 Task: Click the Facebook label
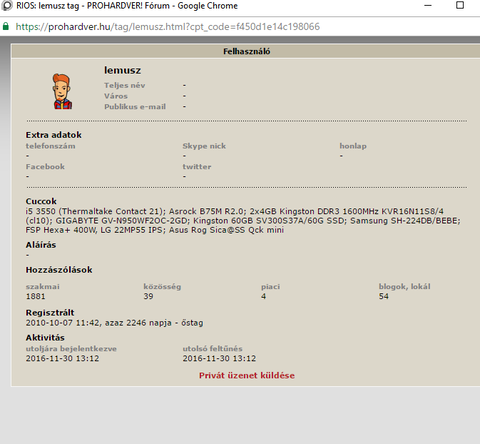(x=45, y=167)
